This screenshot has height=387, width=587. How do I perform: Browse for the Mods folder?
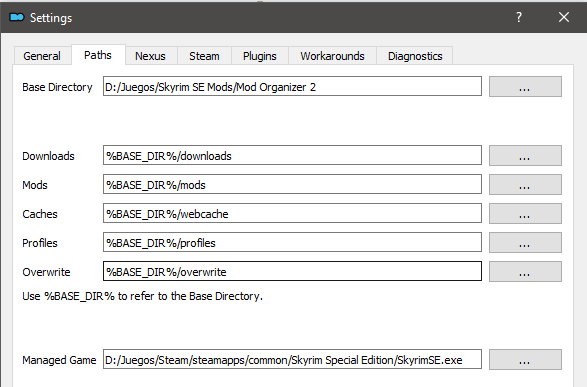pos(525,185)
